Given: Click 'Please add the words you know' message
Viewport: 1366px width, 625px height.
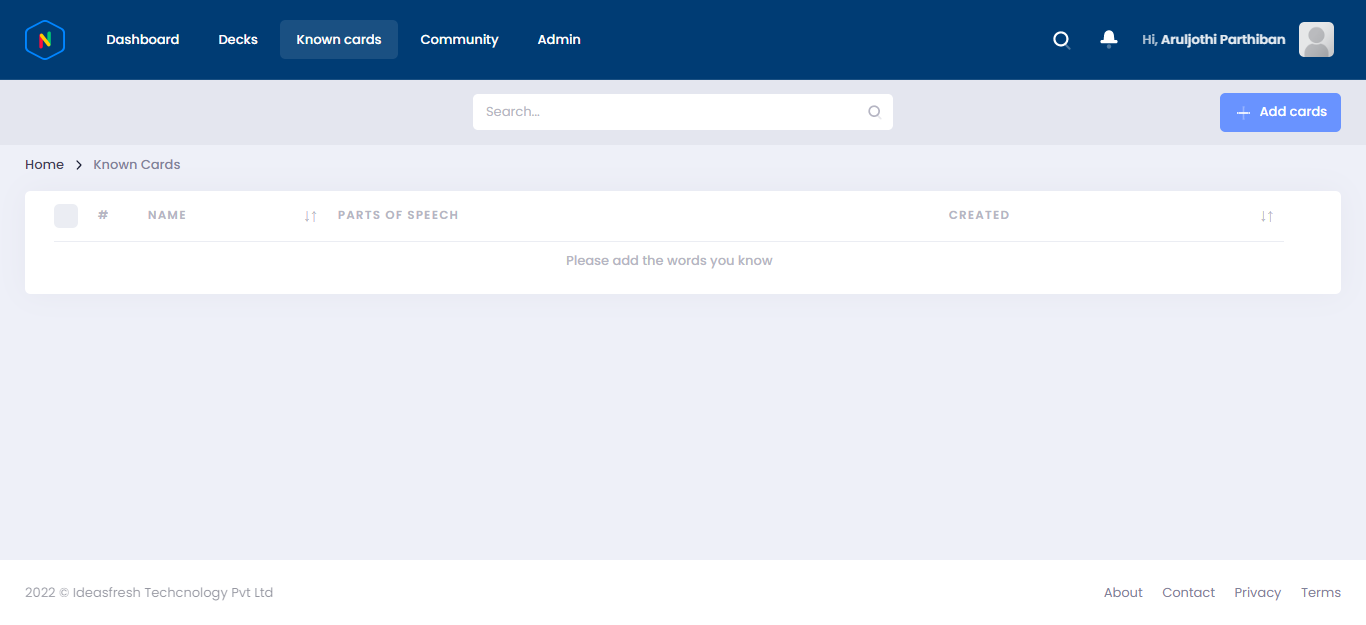Looking at the screenshot, I should tap(669, 261).
